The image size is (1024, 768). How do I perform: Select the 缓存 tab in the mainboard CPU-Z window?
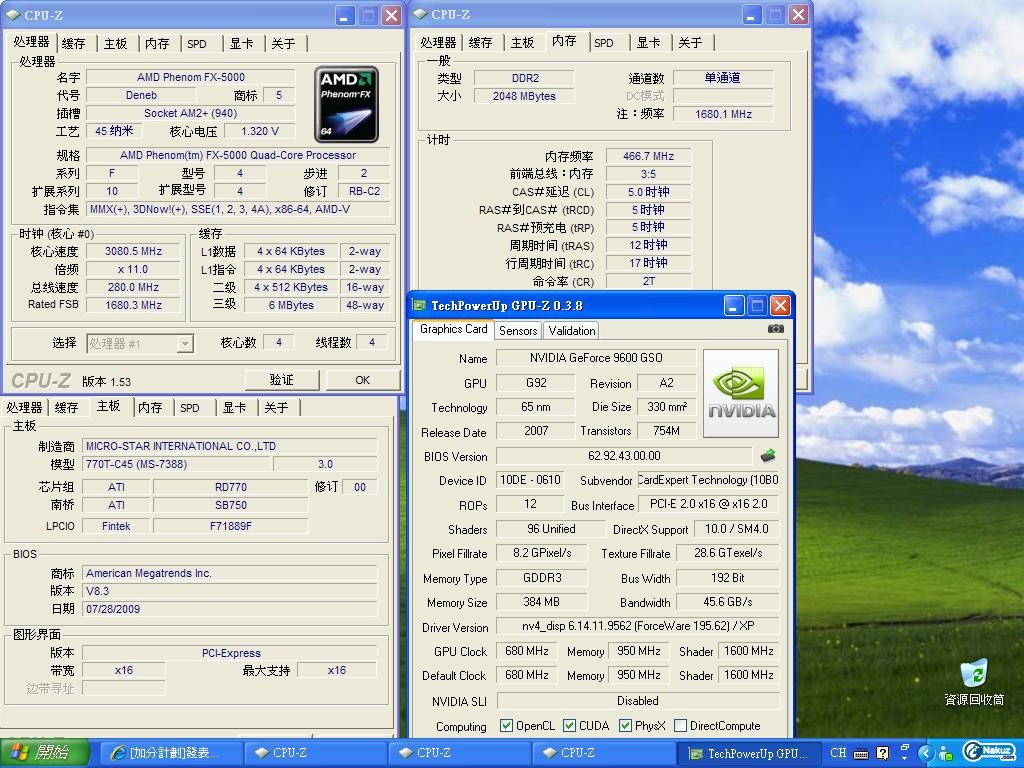coord(66,408)
